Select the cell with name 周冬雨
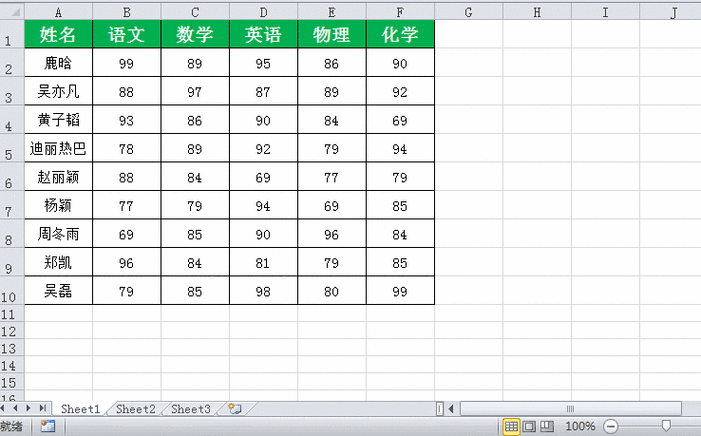The height and width of the screenshot is (436, 701). (58, 233)
